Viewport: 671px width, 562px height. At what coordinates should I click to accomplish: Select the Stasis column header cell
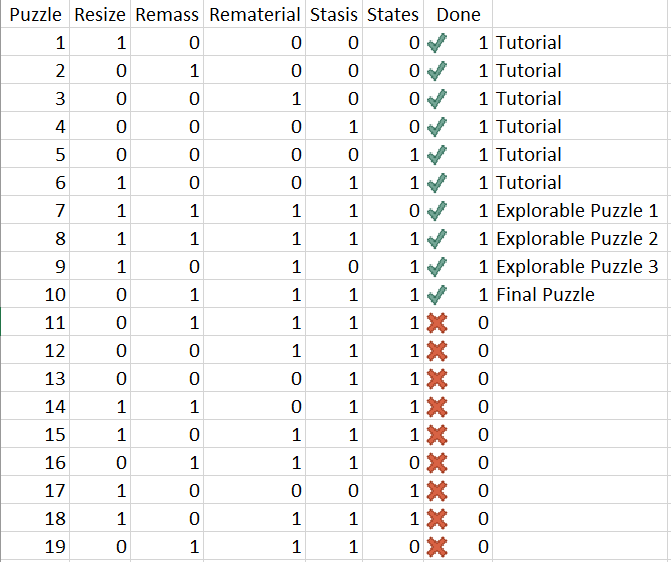coord(334,15)
